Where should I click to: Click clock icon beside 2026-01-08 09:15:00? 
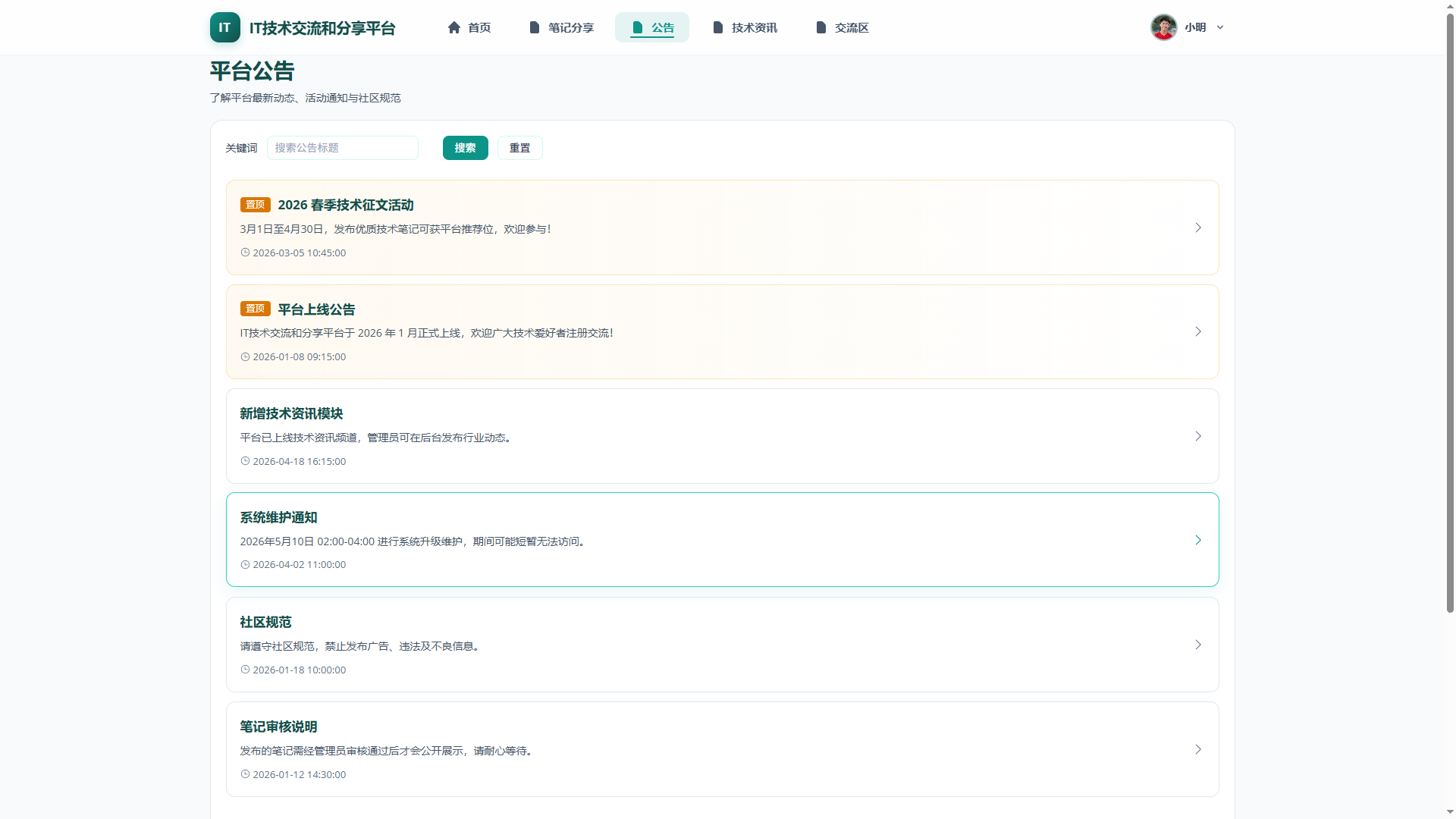pos(245,356)
